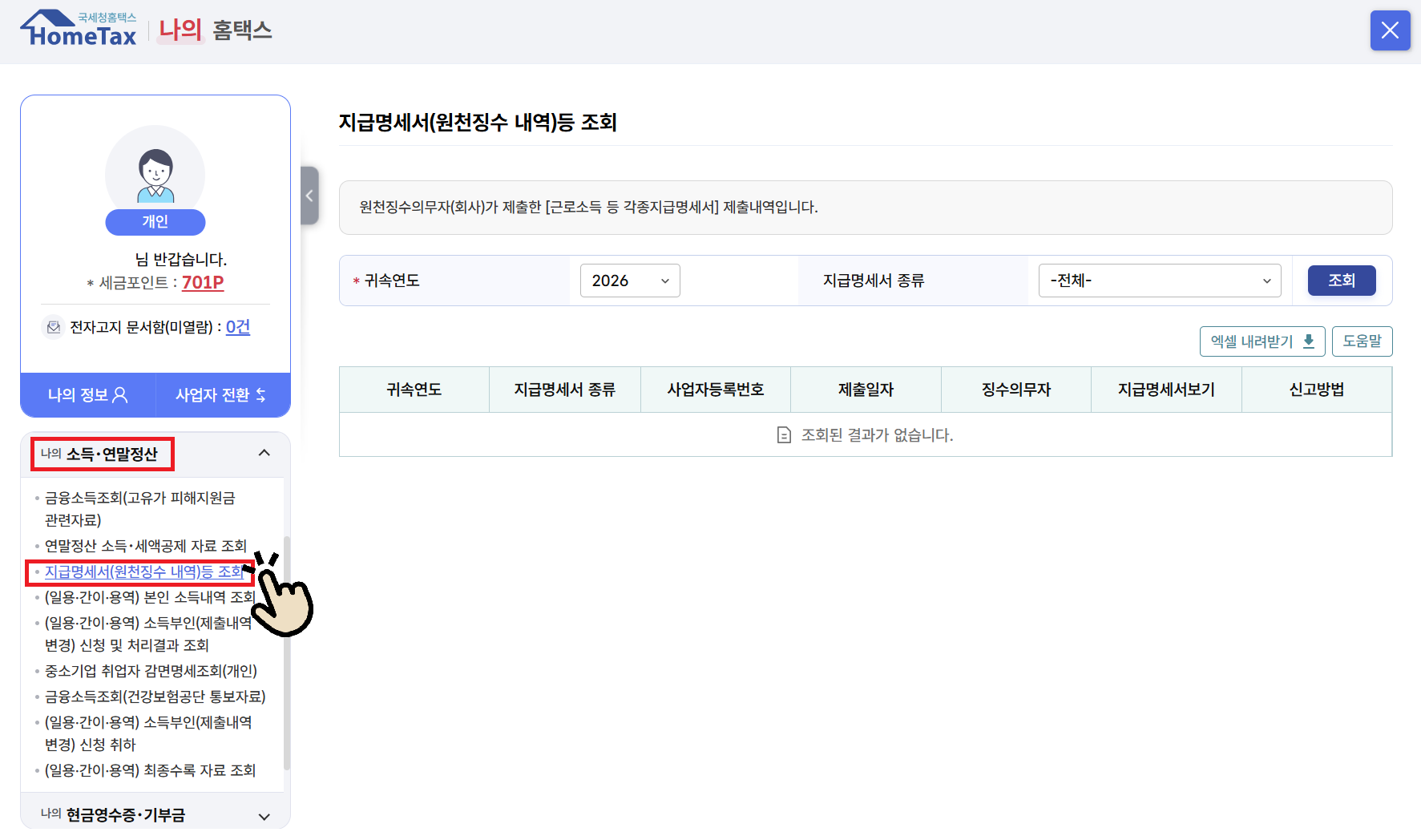Collapse 나의 소득·연말정산 section chevron
This screenshot has width=1421, height=840.
(264, 454)
